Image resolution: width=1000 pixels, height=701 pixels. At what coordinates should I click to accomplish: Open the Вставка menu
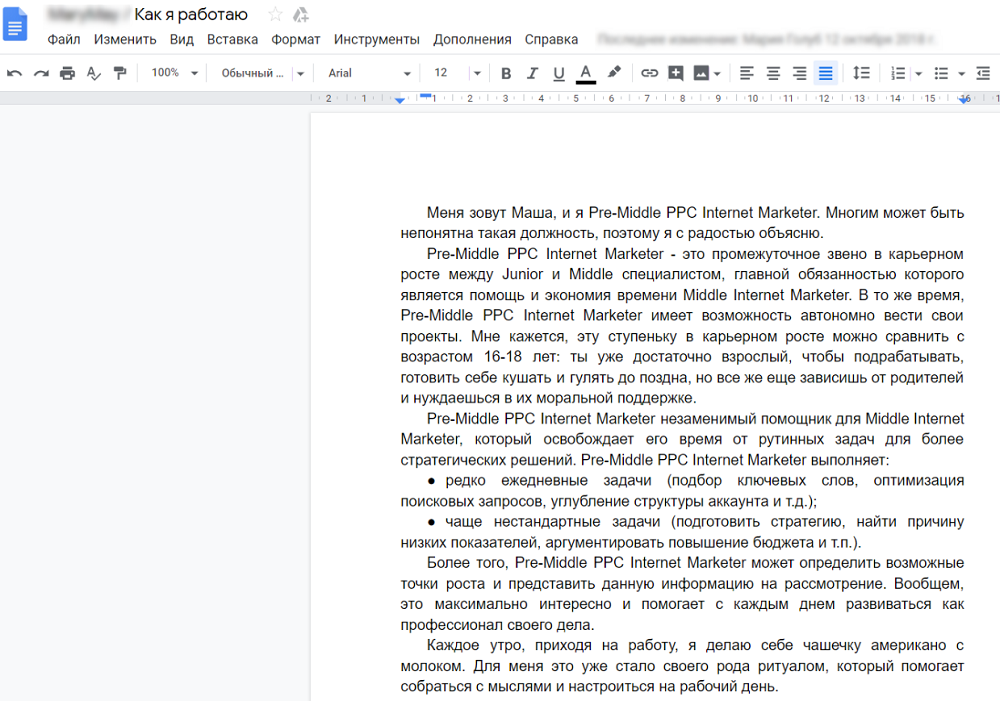click(x=232, y=39)
